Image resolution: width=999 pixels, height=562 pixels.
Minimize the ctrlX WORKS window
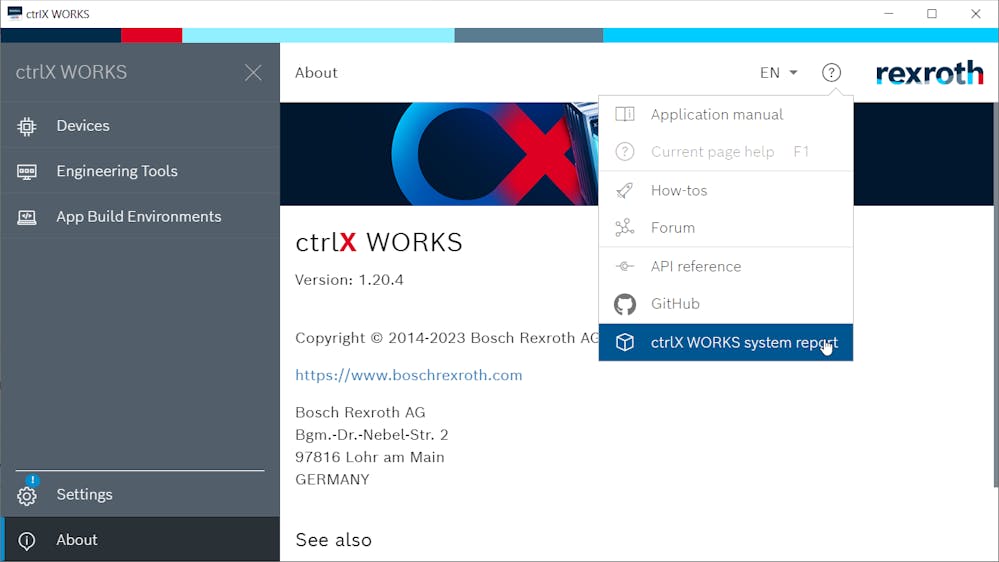(x=889, y=13)
